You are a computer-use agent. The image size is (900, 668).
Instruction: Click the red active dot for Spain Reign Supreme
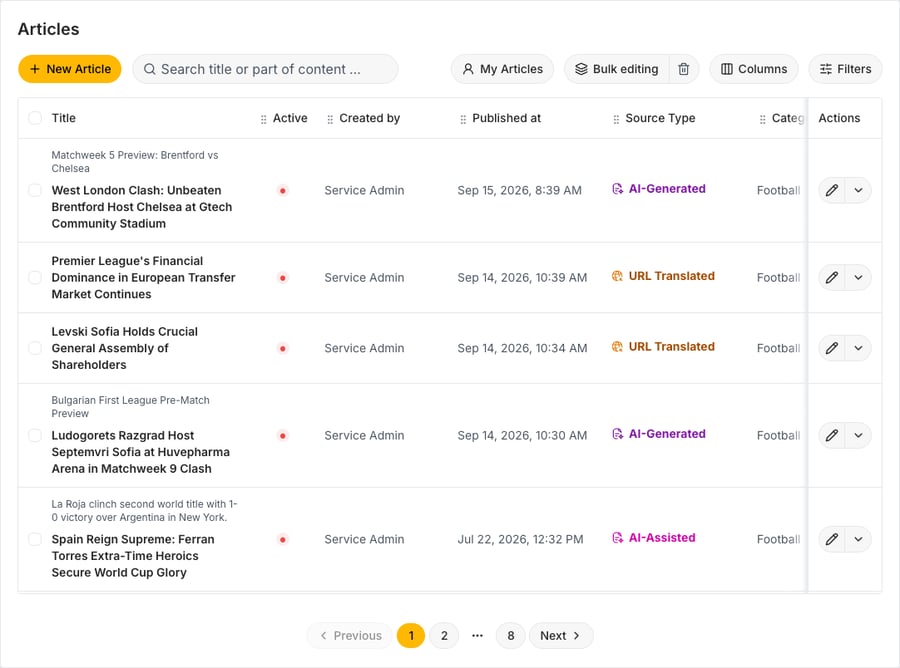point(282,539)
